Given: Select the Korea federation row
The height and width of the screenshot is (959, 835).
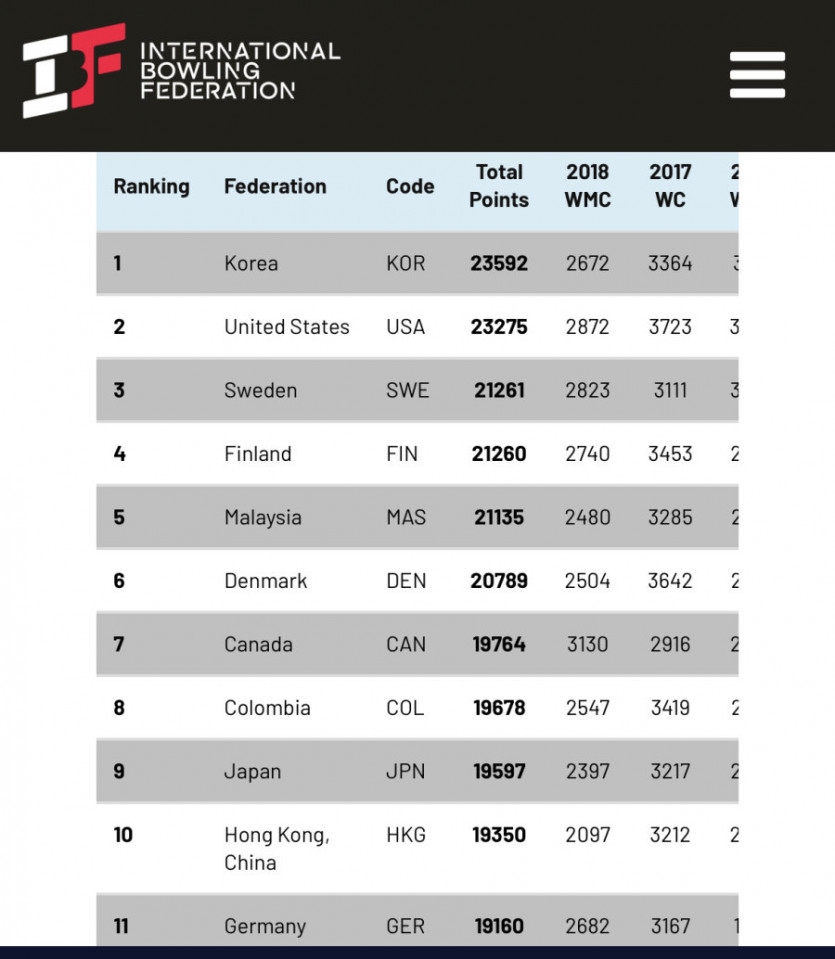Looking at the screenshot, I should click(x=251, y=264).
